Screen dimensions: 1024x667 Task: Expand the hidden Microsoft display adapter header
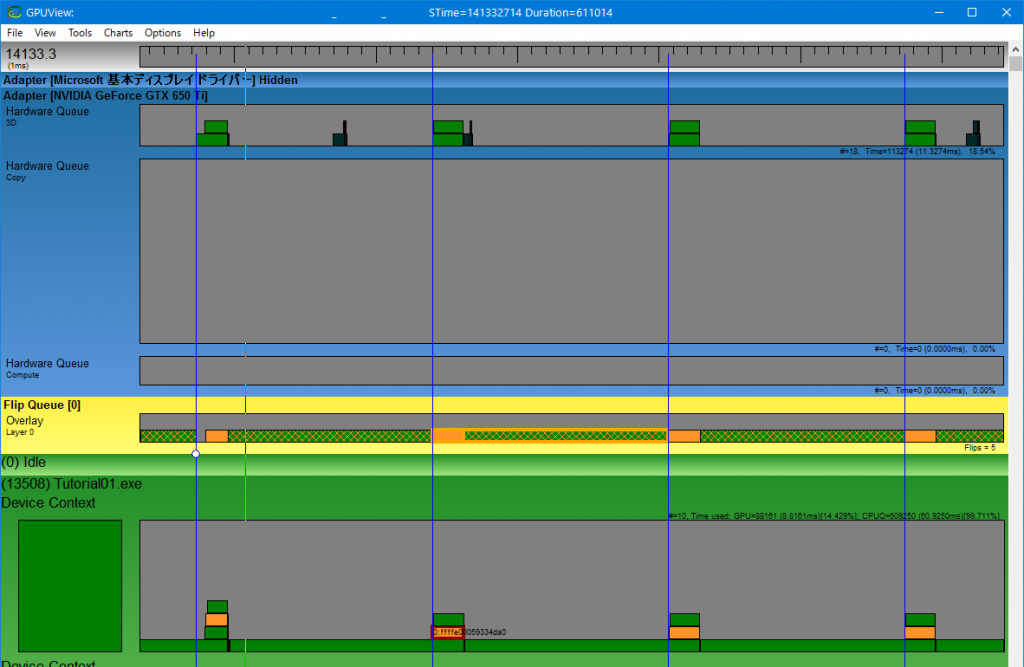point(150,80)
